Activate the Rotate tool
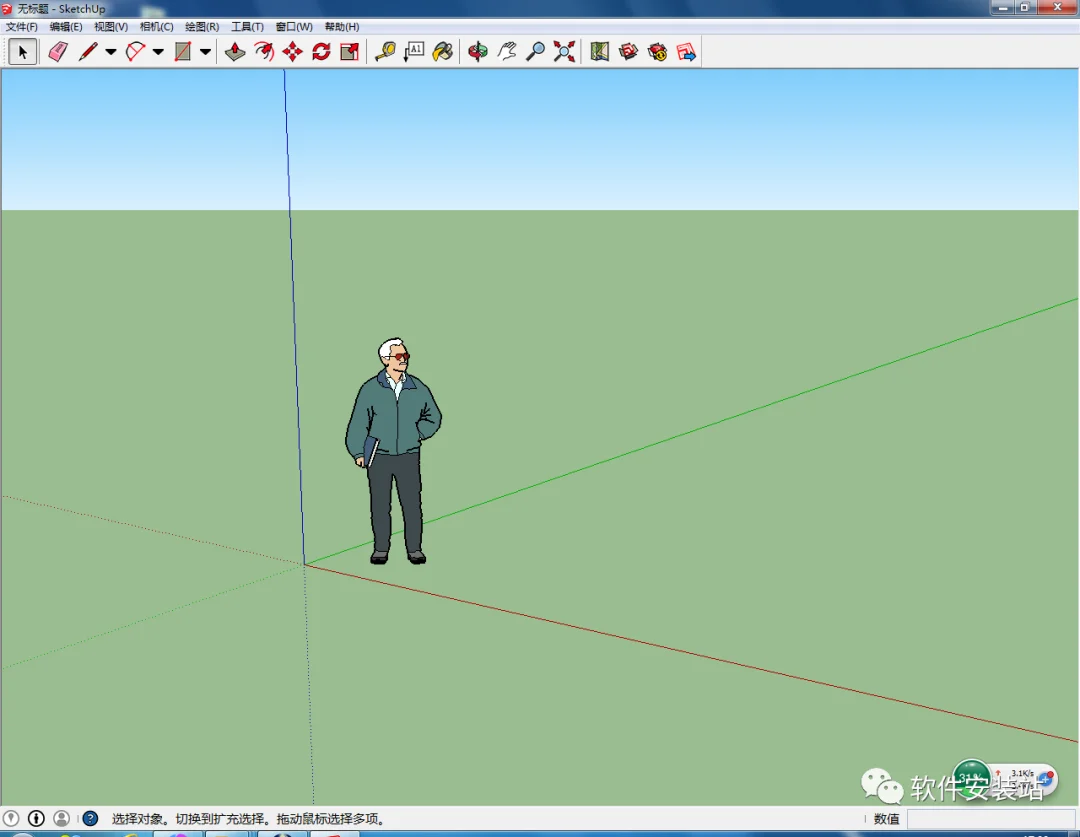 [321, 52]
